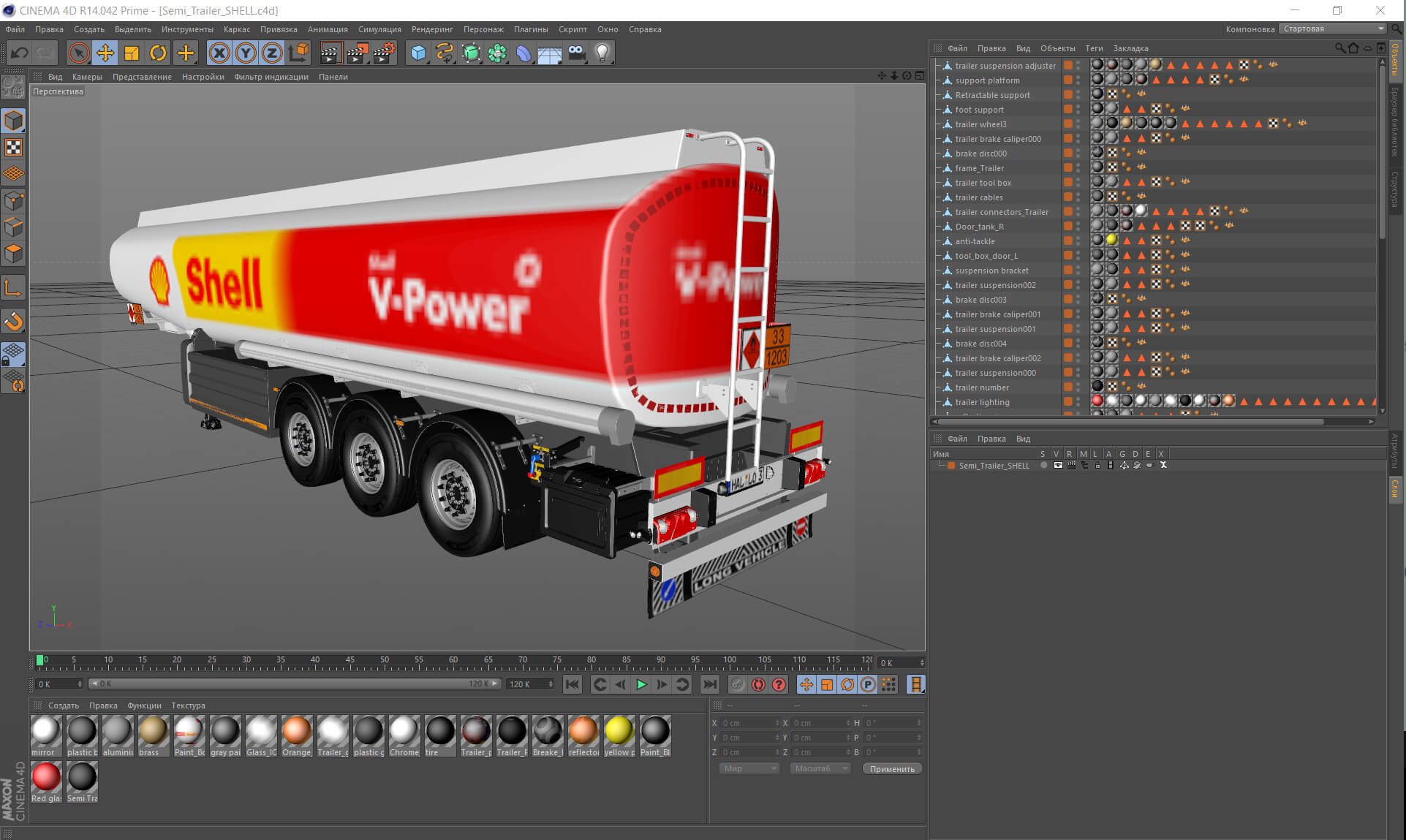Add a light object from toolbar
This screenshot has height=840, width=1406.
pyautogui.click(x=602, y=53)
